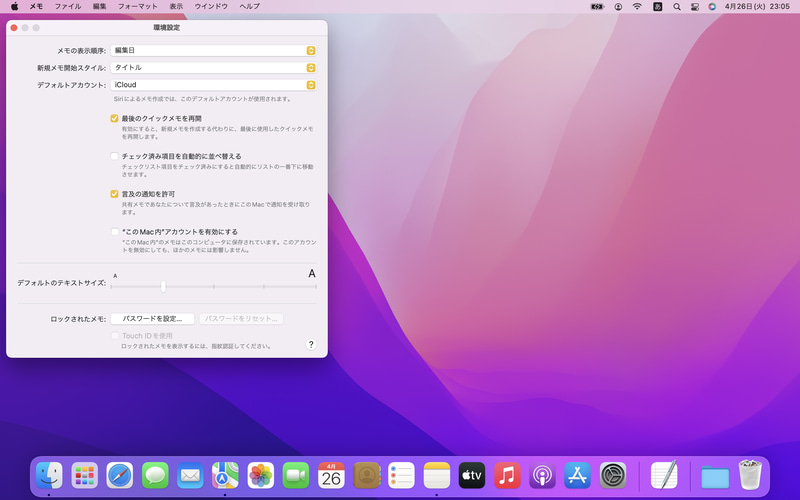Click user account icon in menu bar
Screen dimensions: 800x500
(x=618, y=7)
